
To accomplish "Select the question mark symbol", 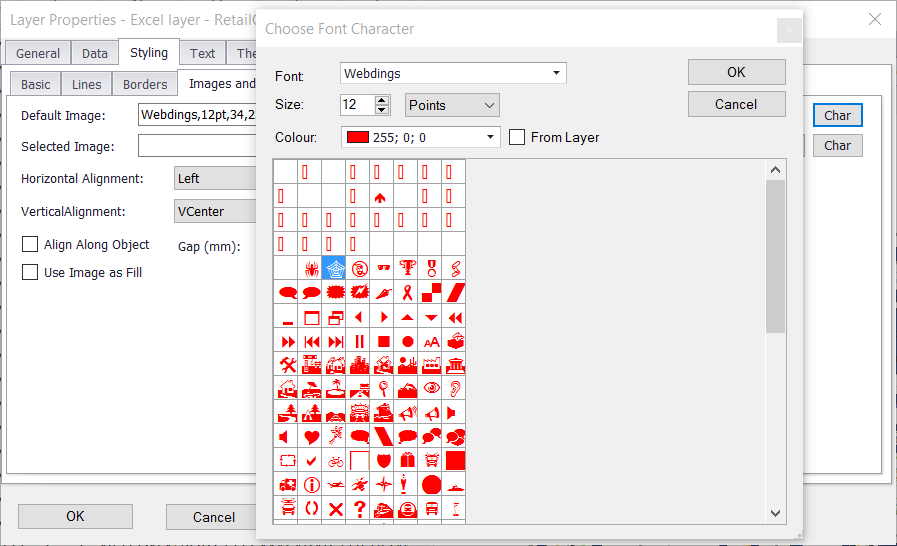I will pos(359,509).
